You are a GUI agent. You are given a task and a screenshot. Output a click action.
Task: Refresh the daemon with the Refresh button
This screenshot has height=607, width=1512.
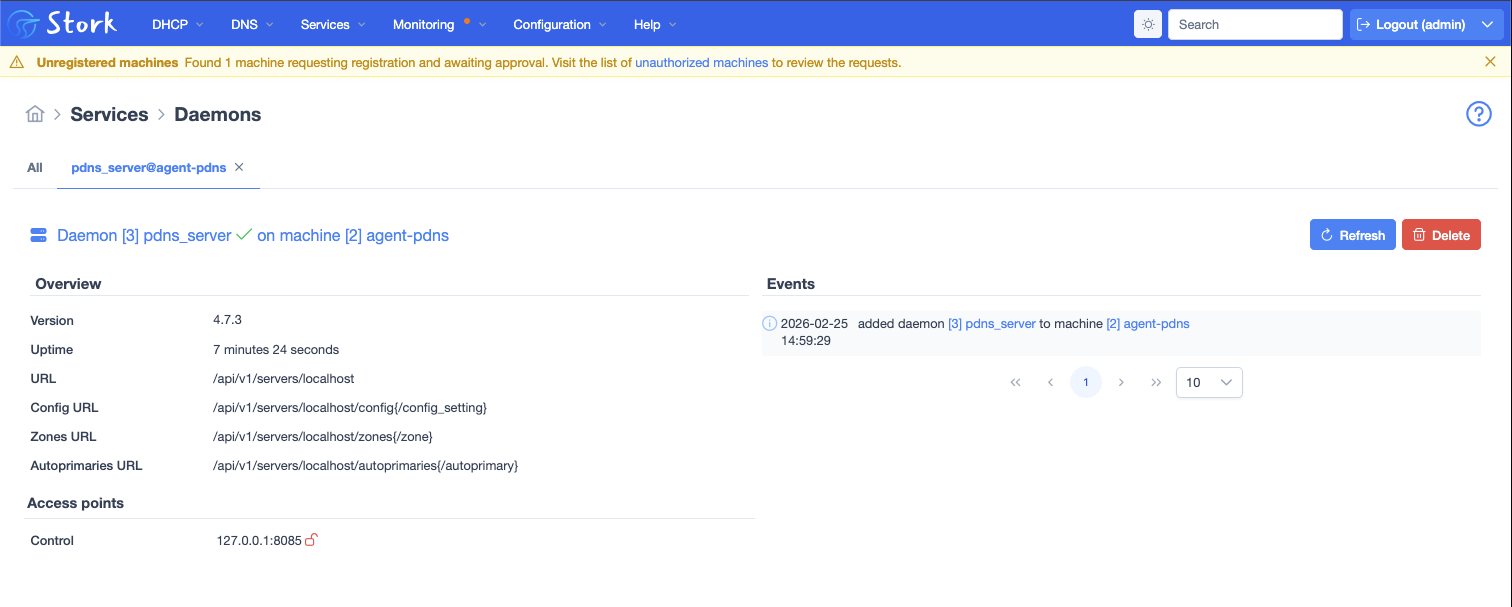pos(1352,234)
